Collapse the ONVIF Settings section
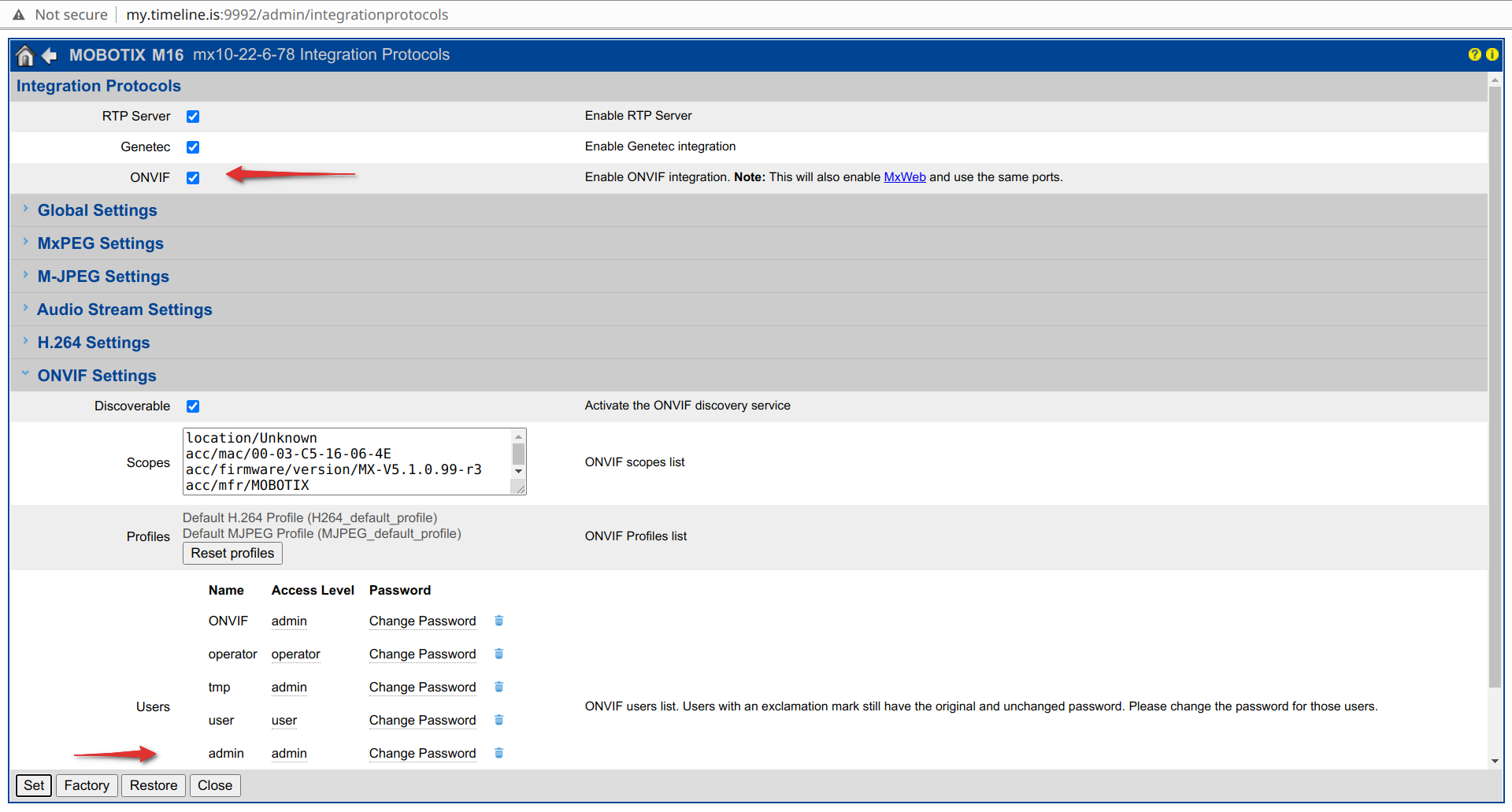This screenshot has width=1512, height=812. [97, 376]
